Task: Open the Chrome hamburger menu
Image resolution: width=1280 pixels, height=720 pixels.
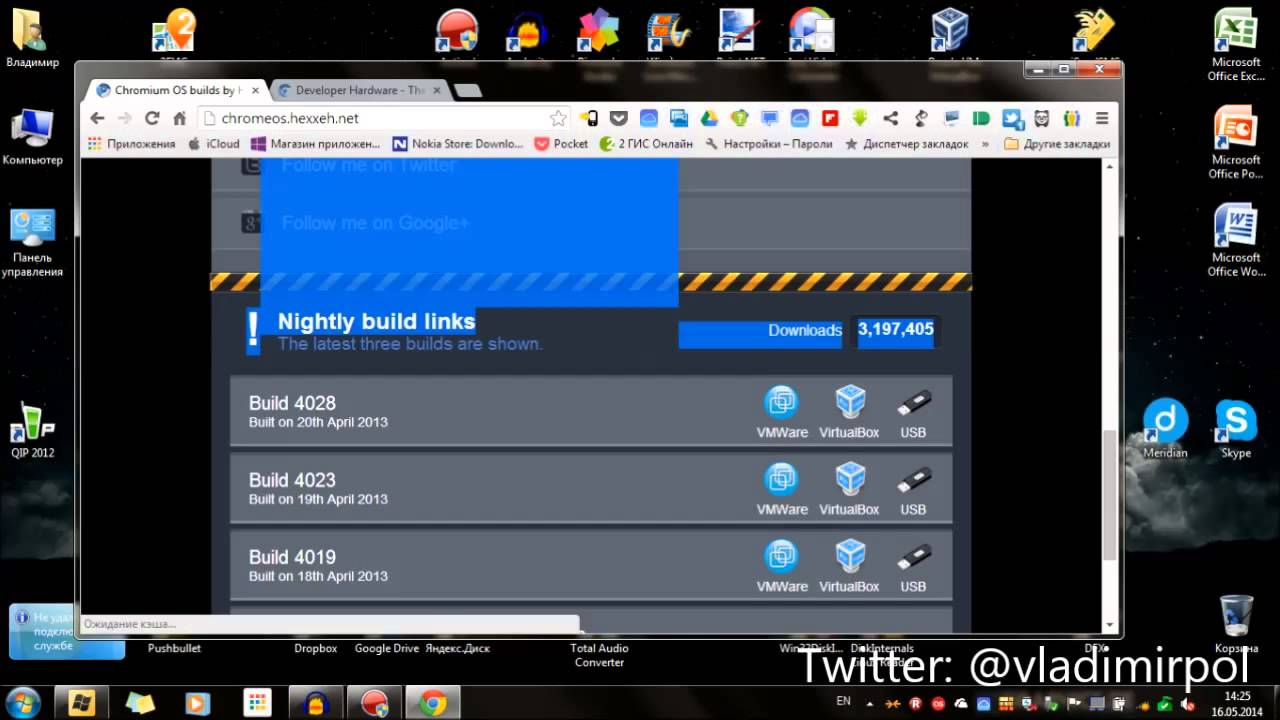Action: [x=1102, y=118]
